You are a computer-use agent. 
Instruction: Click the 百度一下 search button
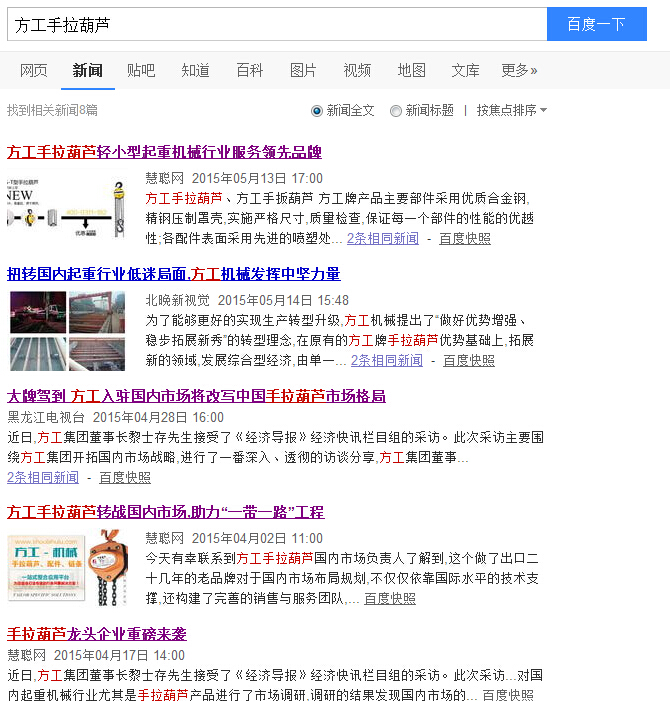[x=596, y=25]
